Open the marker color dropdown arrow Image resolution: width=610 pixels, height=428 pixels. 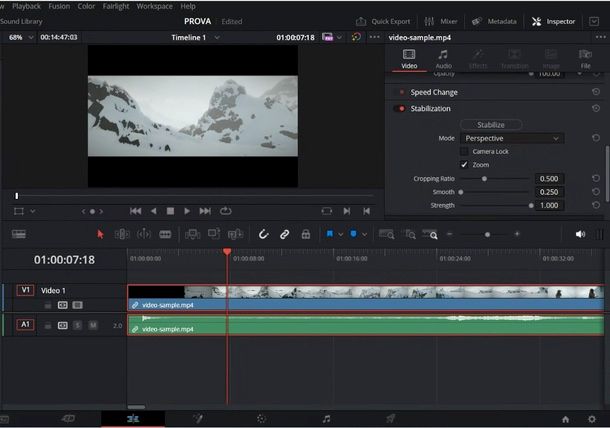click(365, 235)
